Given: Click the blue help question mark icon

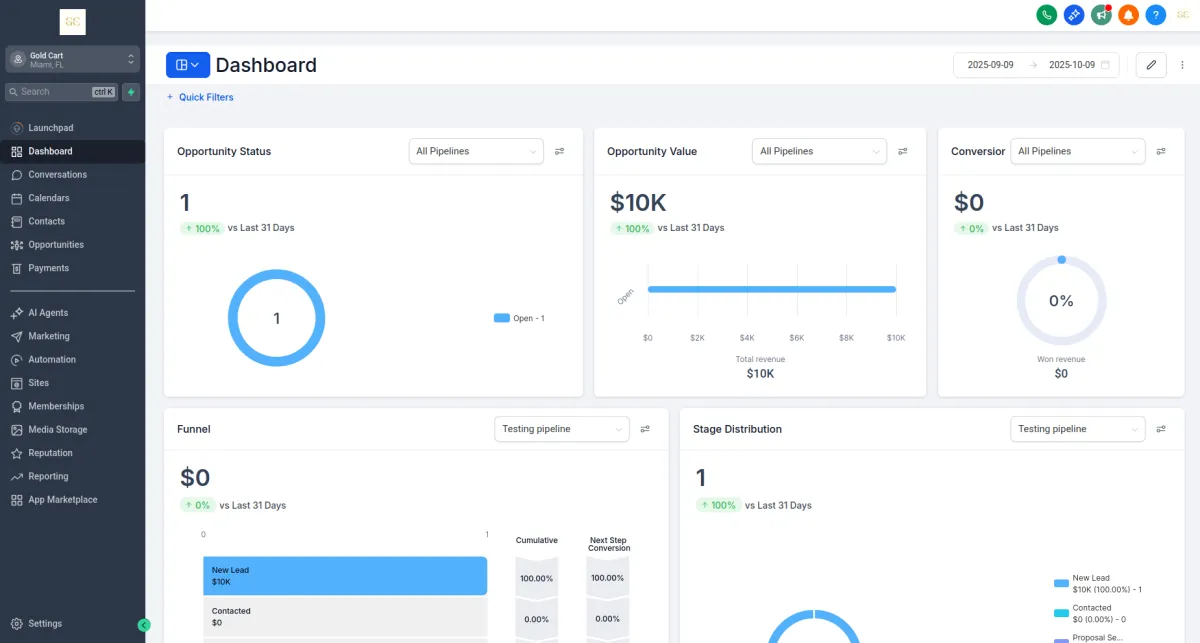Looking at the screenshot, I should tap(1155, 15).
